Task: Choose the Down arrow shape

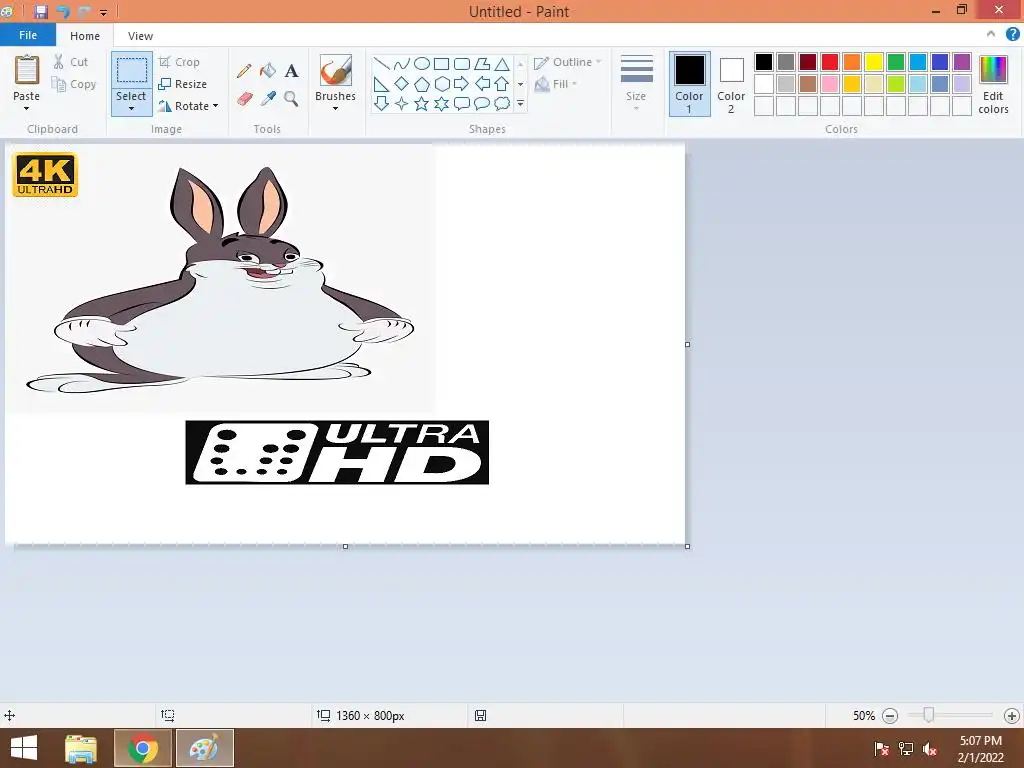Action: point(381,103)
